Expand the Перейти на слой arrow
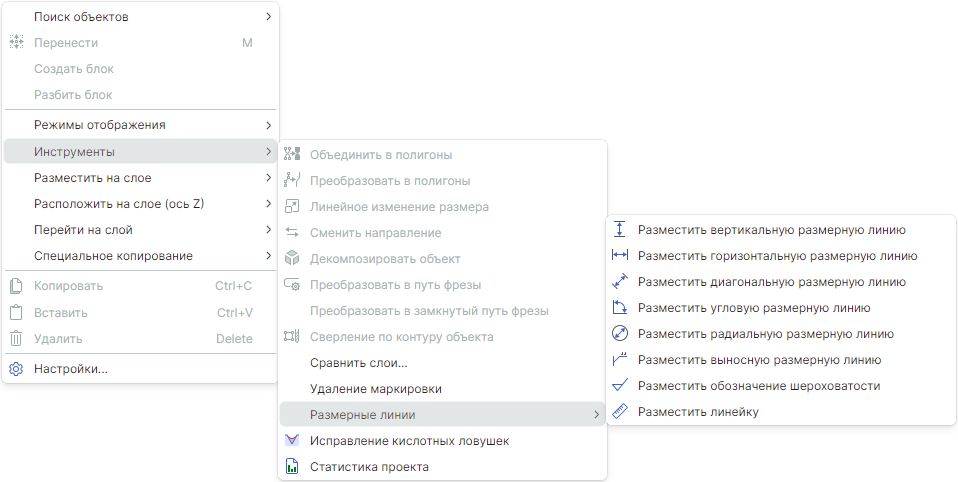This screenshot has width=958, height=482. pyautogui.click(x=269, y=230)
